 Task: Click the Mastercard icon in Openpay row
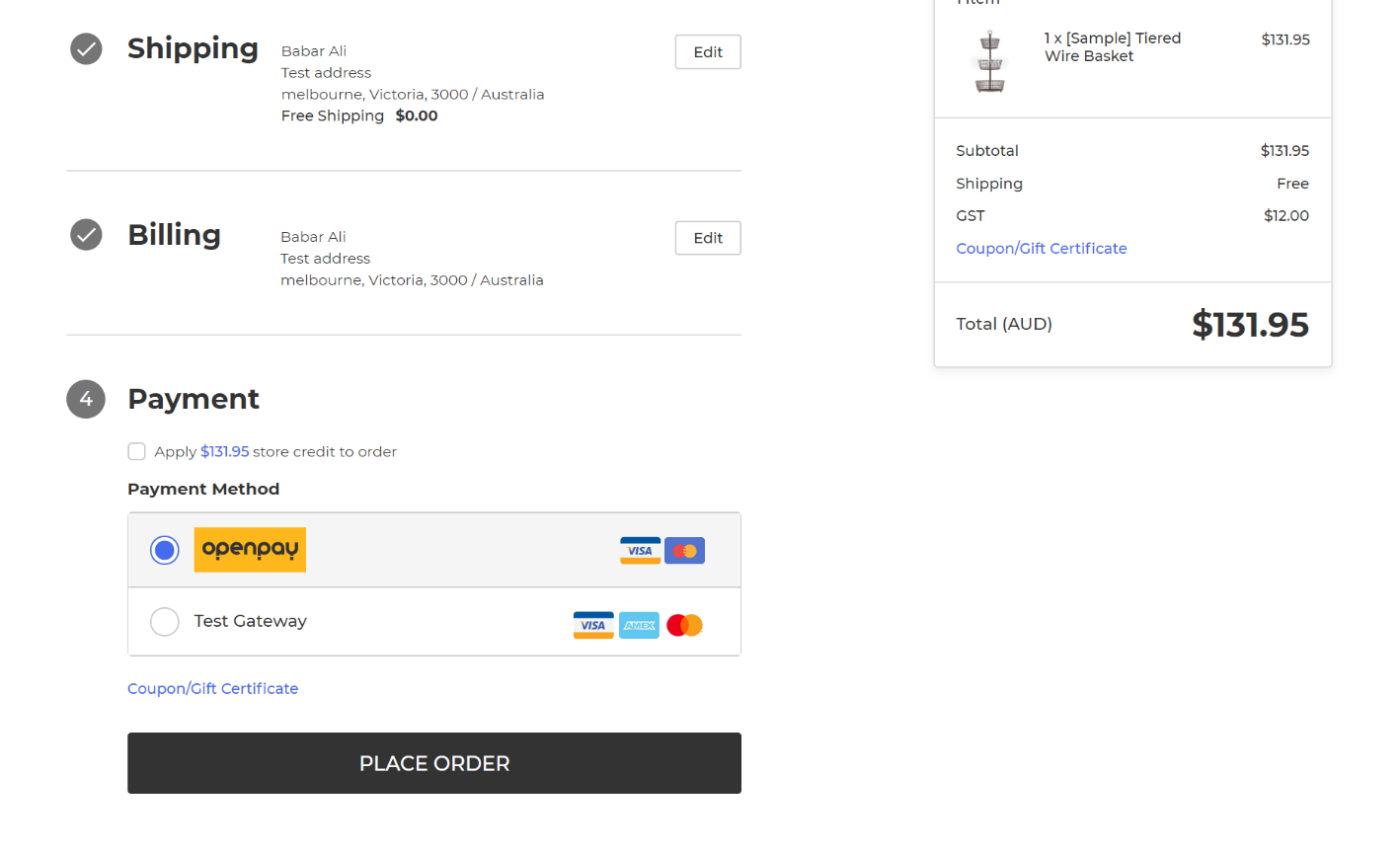click(685, 551)
